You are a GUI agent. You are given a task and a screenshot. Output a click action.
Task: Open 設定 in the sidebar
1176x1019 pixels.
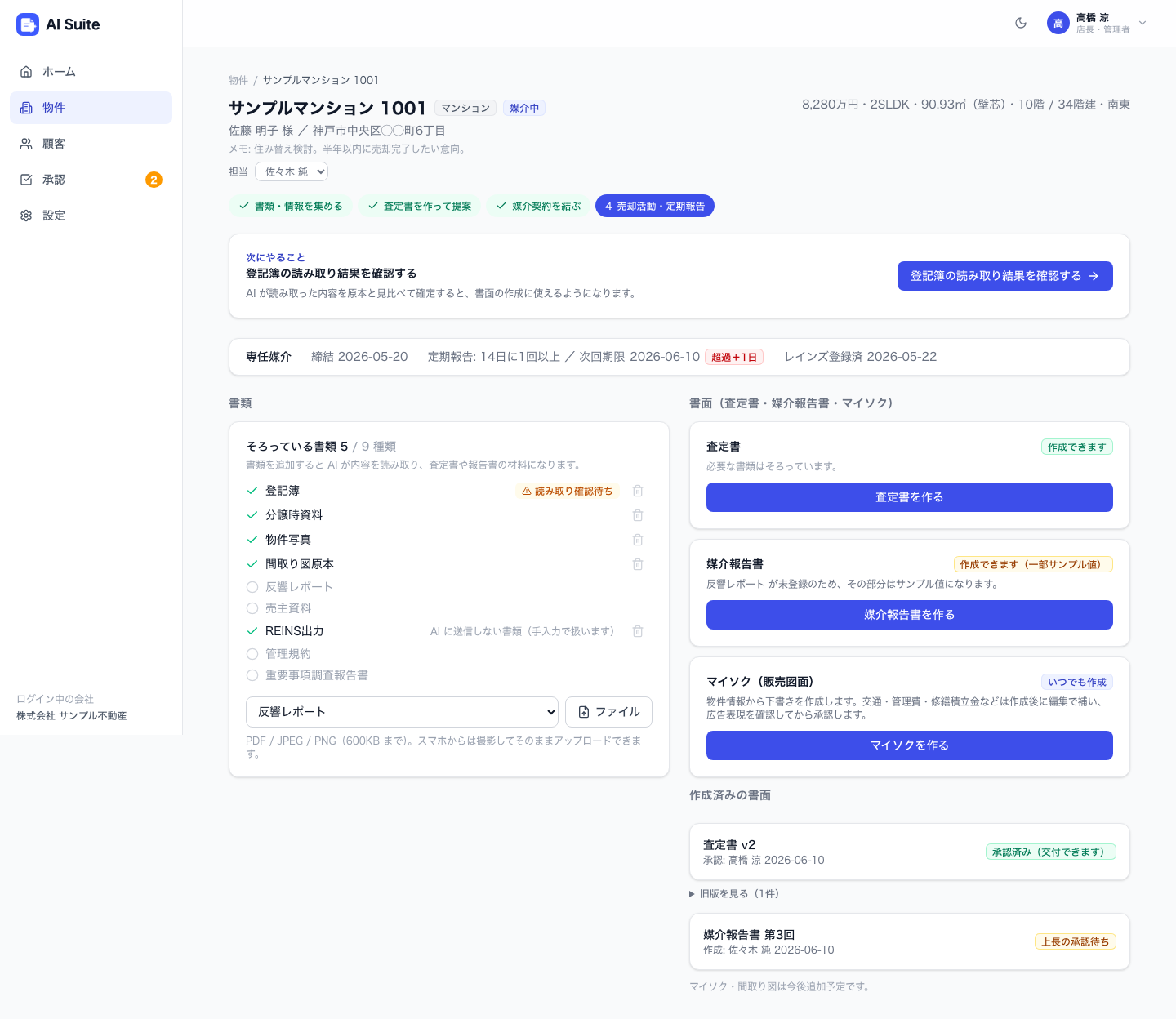pyautogui.click(x=91, y=216)
